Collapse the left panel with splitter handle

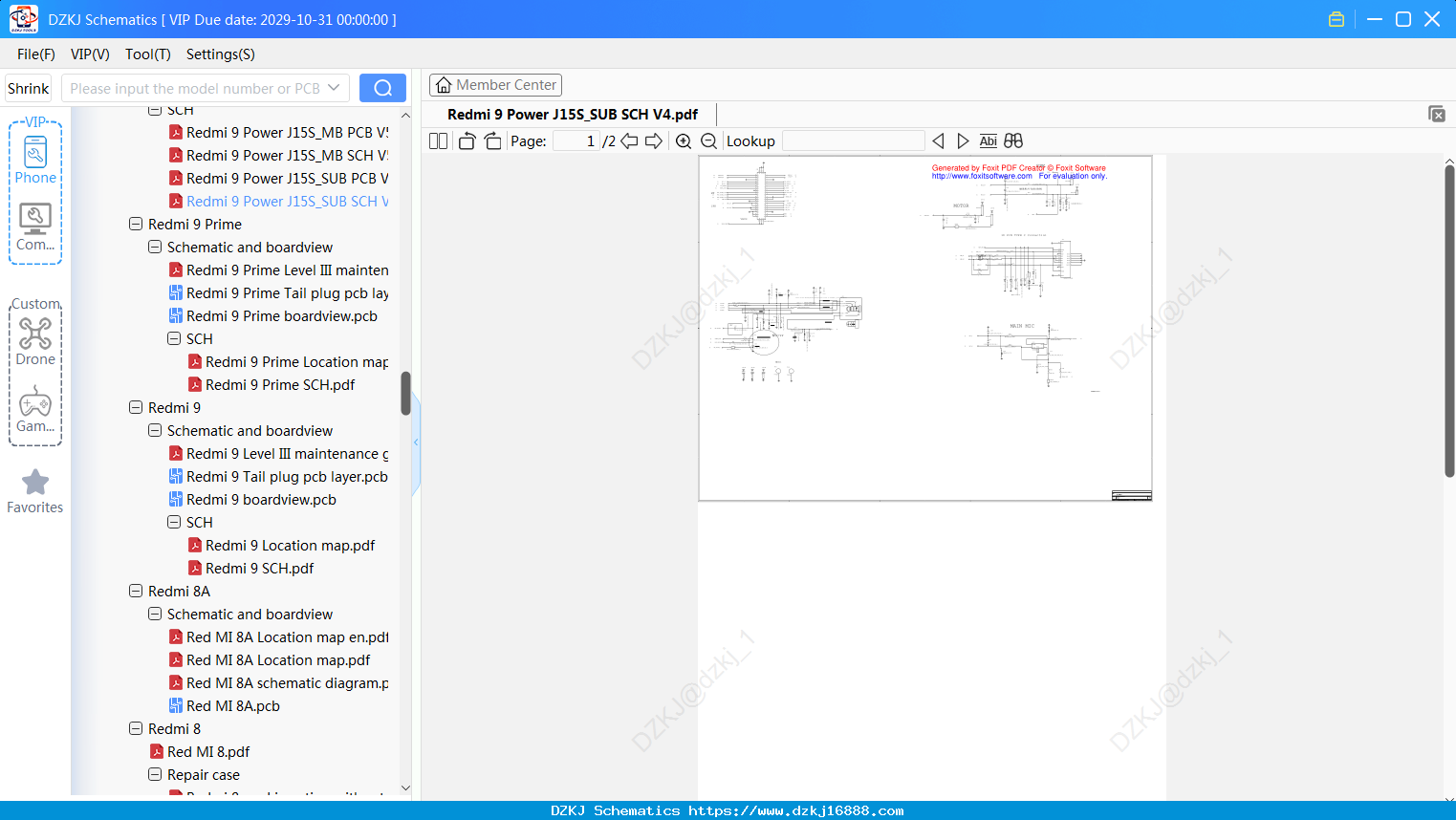(x=416, y=442)
